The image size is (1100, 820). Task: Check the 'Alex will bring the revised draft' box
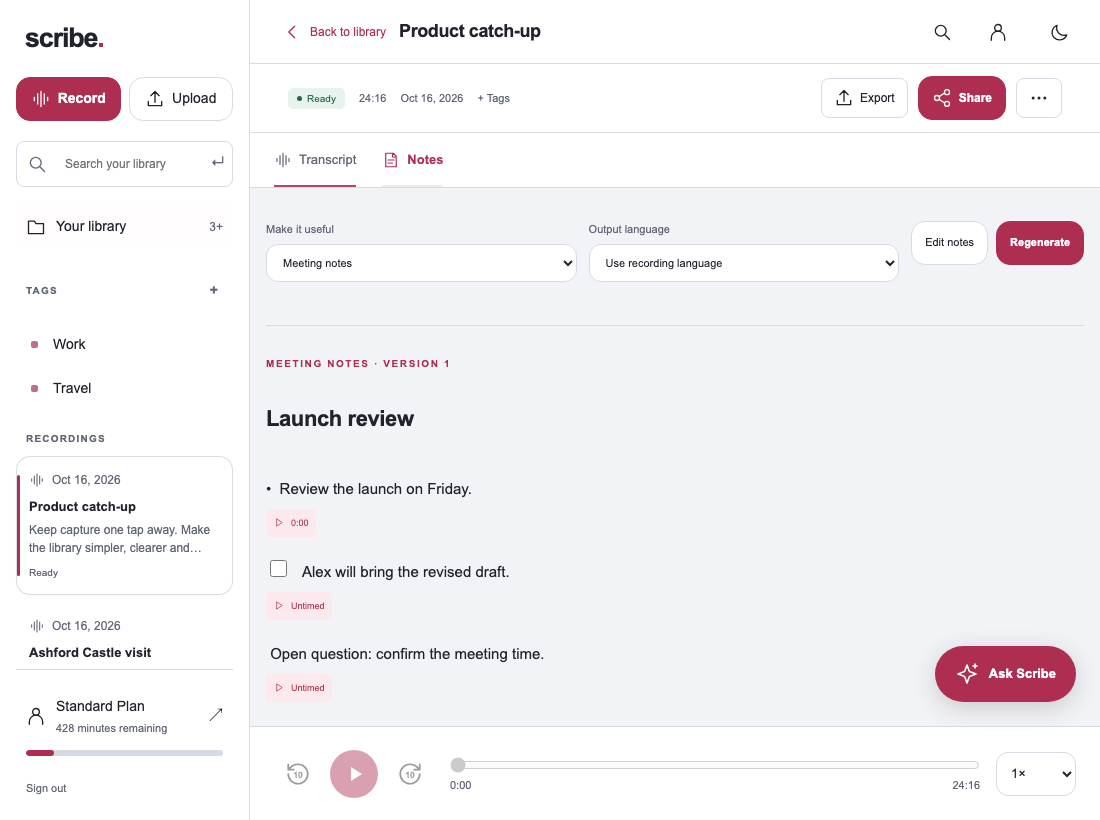pyautogui.click(x=279, y=569)
